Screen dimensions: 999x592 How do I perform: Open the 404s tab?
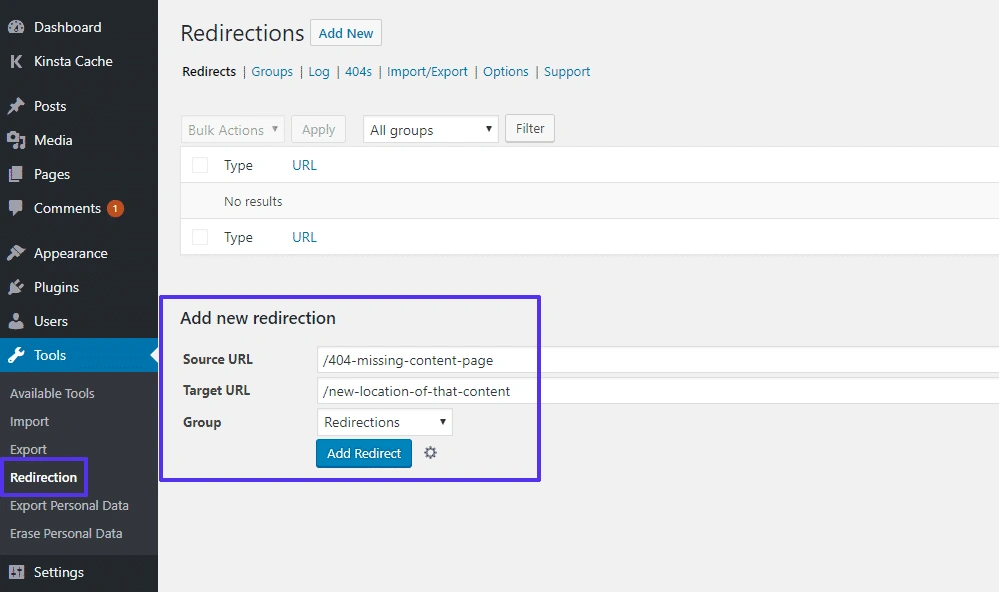point(358,71)
